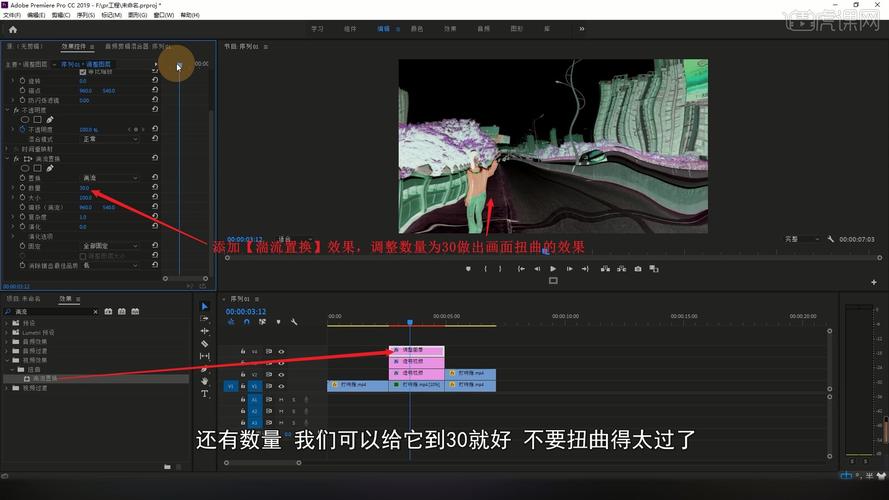Pick the Ripple Edit tool
Screen dimensions: 889x500
205,331
